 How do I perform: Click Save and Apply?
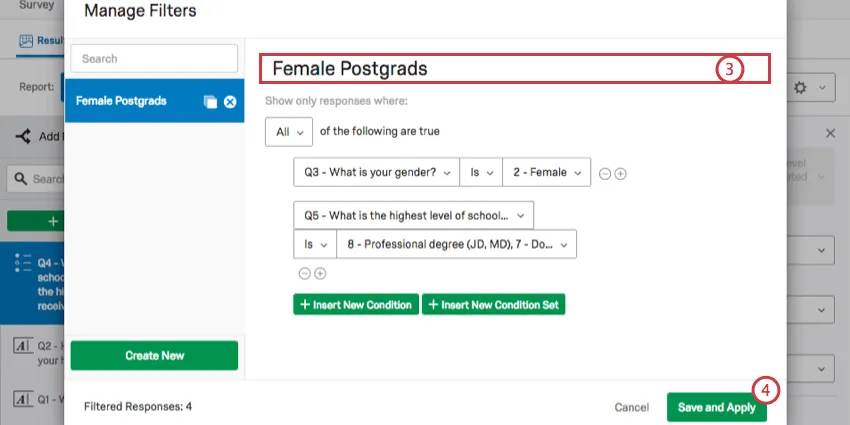715,407
